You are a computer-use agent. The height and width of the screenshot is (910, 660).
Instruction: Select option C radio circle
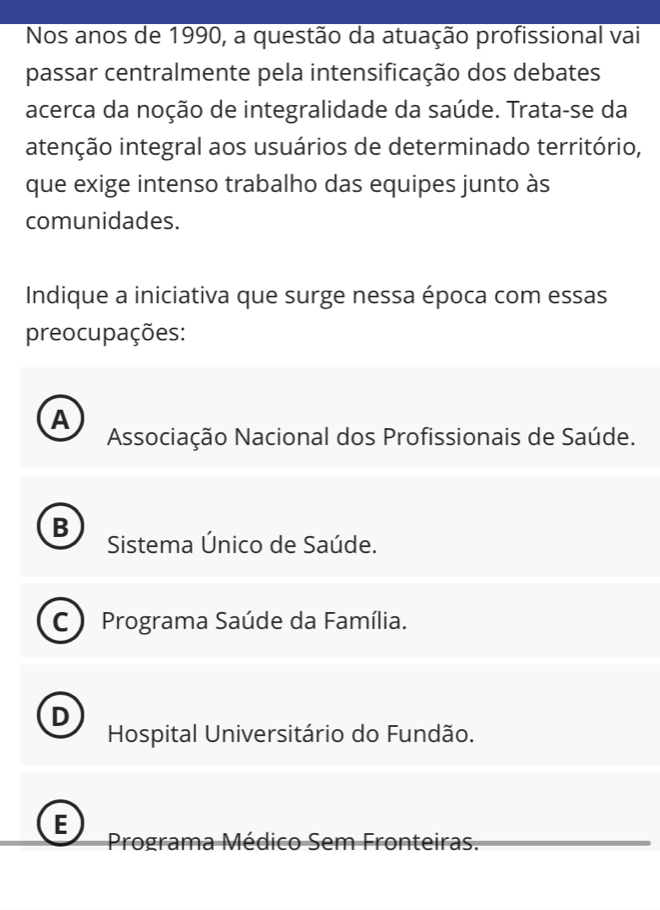(59, 621)
